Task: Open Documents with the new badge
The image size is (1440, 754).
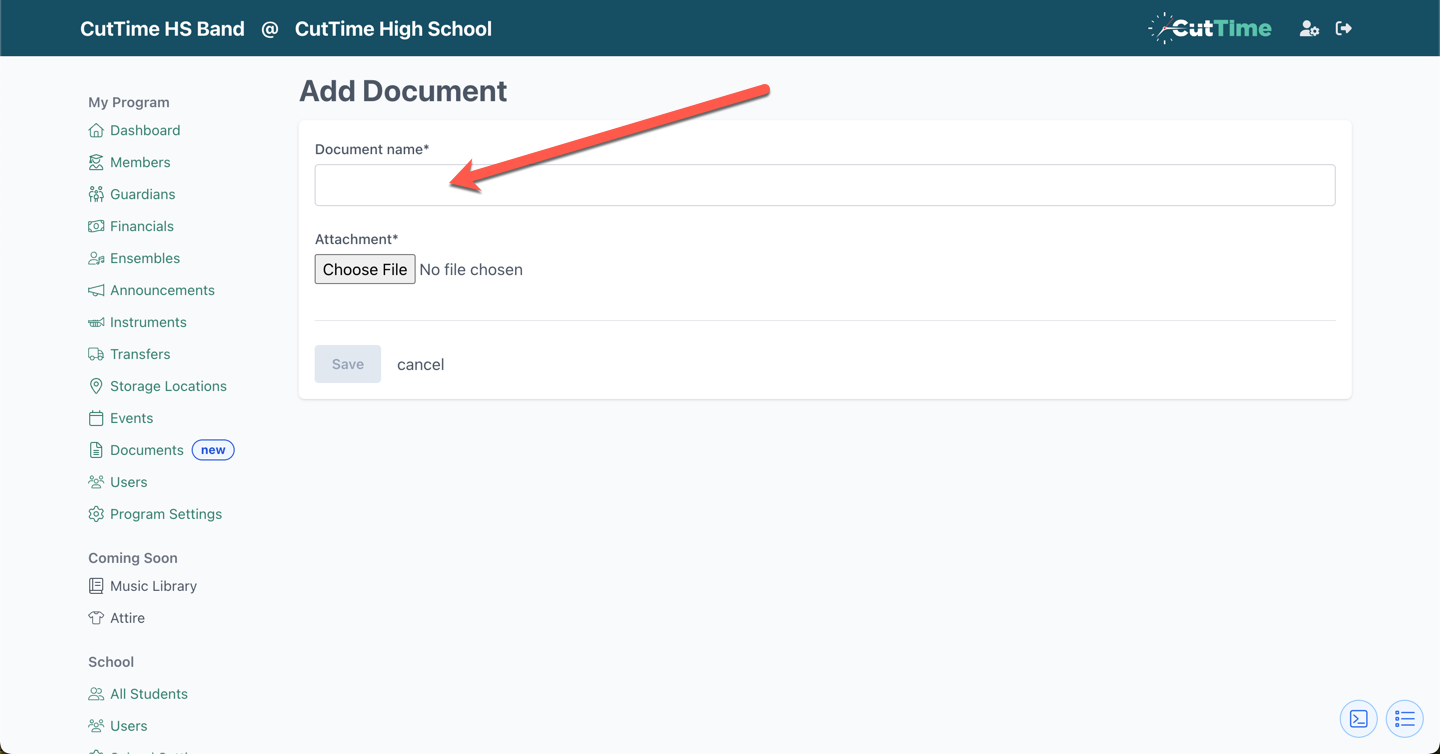Action: pos(147,450)
